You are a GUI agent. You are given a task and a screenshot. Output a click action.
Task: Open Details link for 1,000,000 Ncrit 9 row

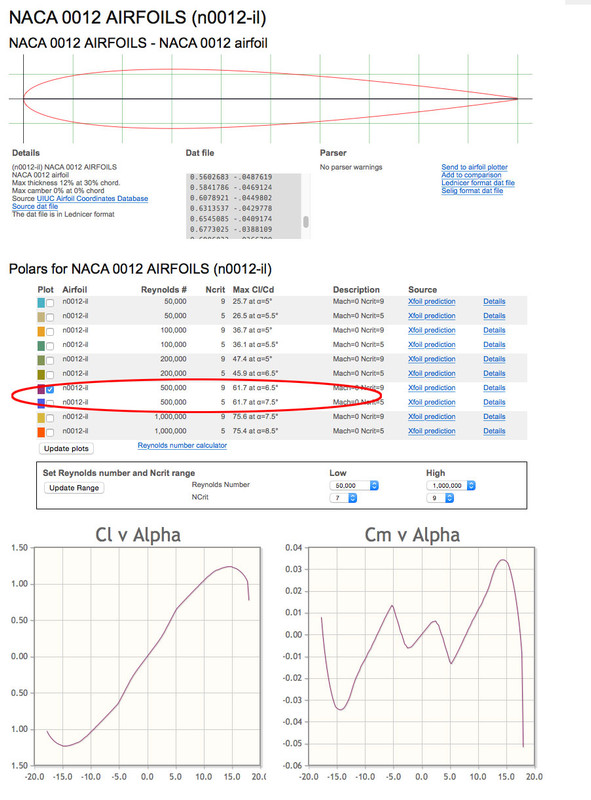pos(494,417)
